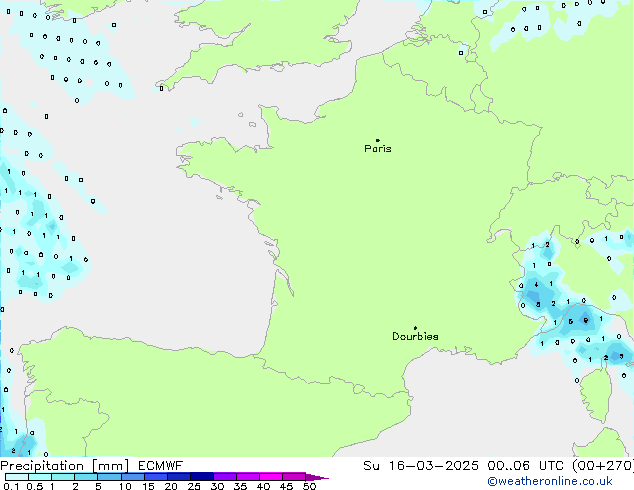Select the 5–10 mm legend swatch
634x490 pixels.
click(109, 477)
